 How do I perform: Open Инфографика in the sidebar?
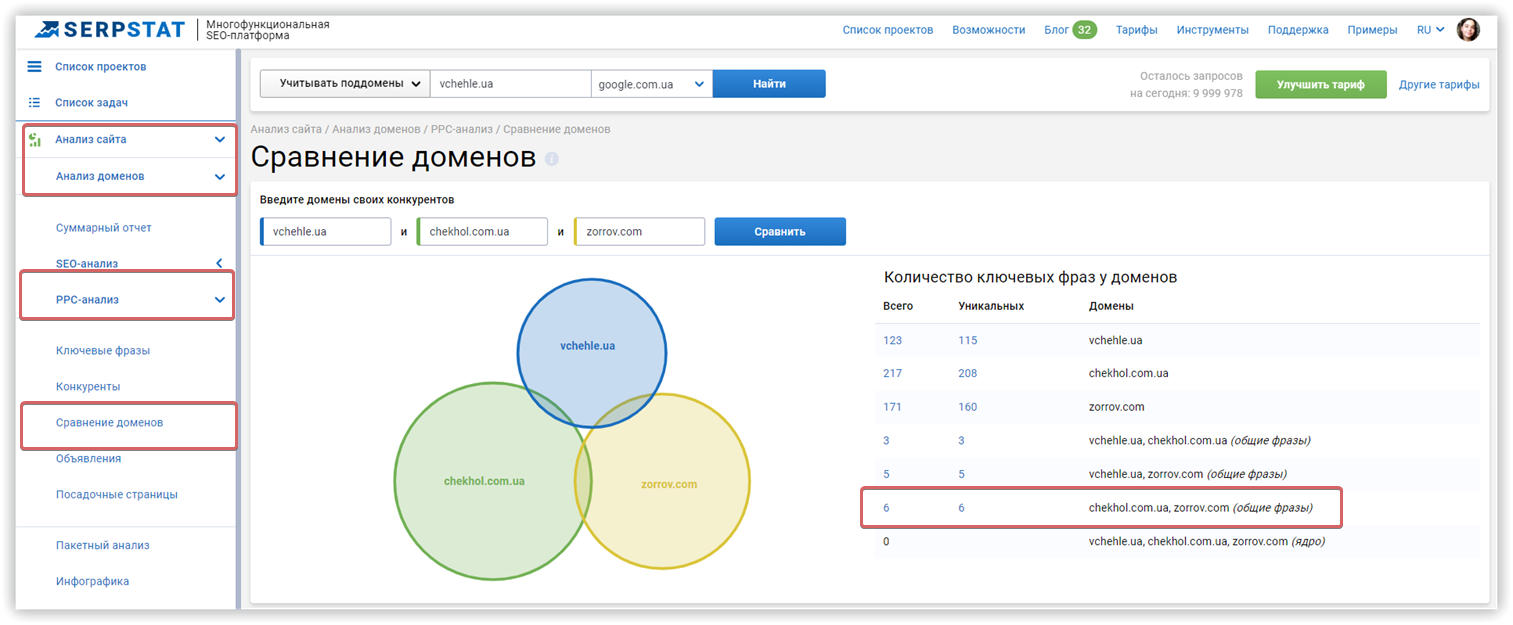[92, 582]
